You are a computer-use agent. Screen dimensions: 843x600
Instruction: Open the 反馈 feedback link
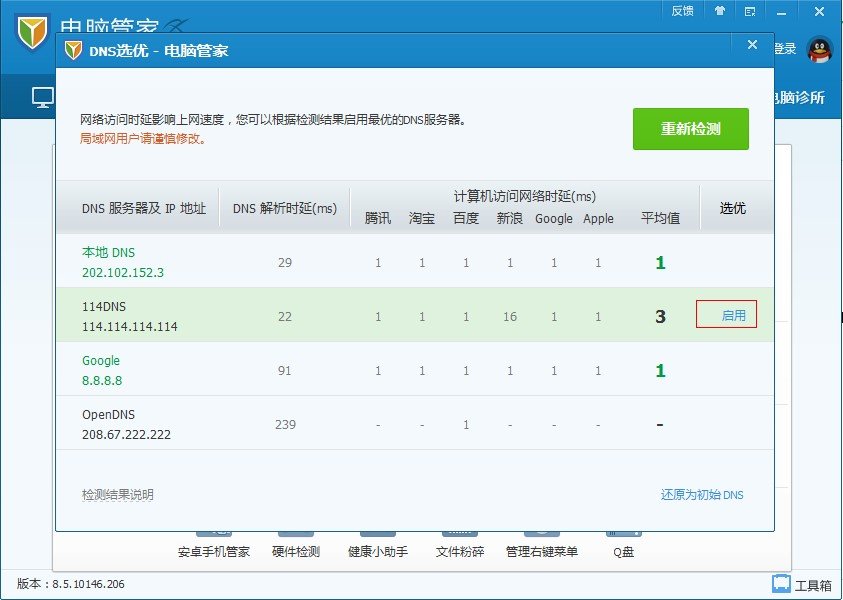(x=682, y=11)
